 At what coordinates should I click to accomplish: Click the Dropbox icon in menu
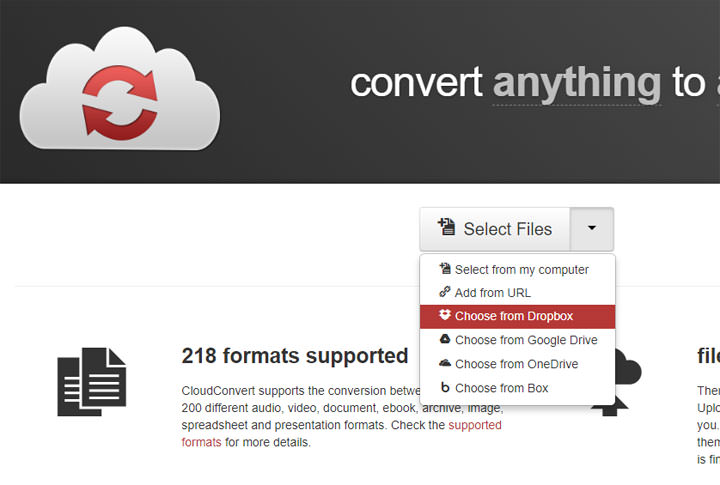[x=444, y=315]
